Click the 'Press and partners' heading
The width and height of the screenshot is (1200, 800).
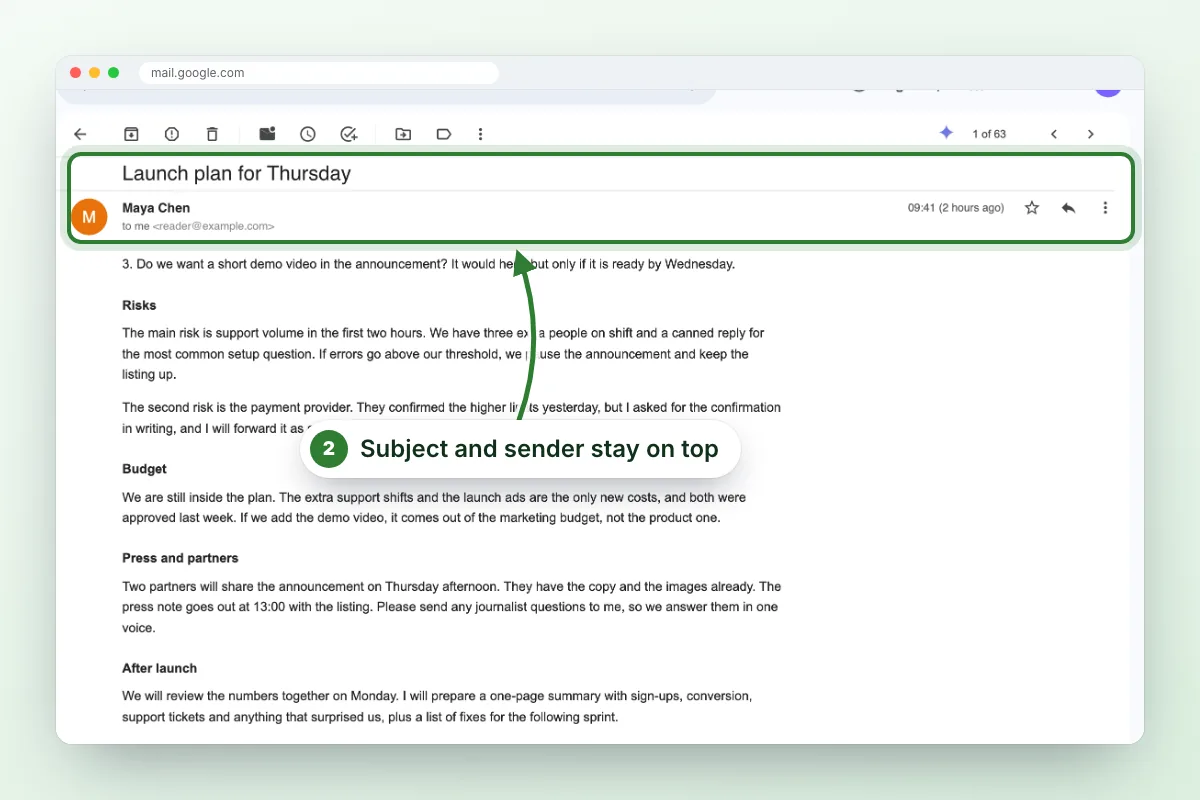point(180,558)
